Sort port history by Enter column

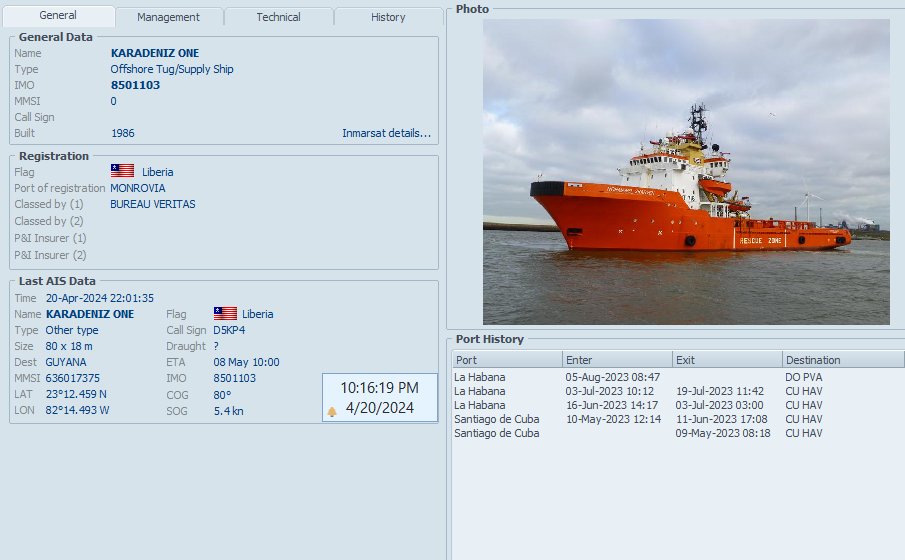point(618,360)
